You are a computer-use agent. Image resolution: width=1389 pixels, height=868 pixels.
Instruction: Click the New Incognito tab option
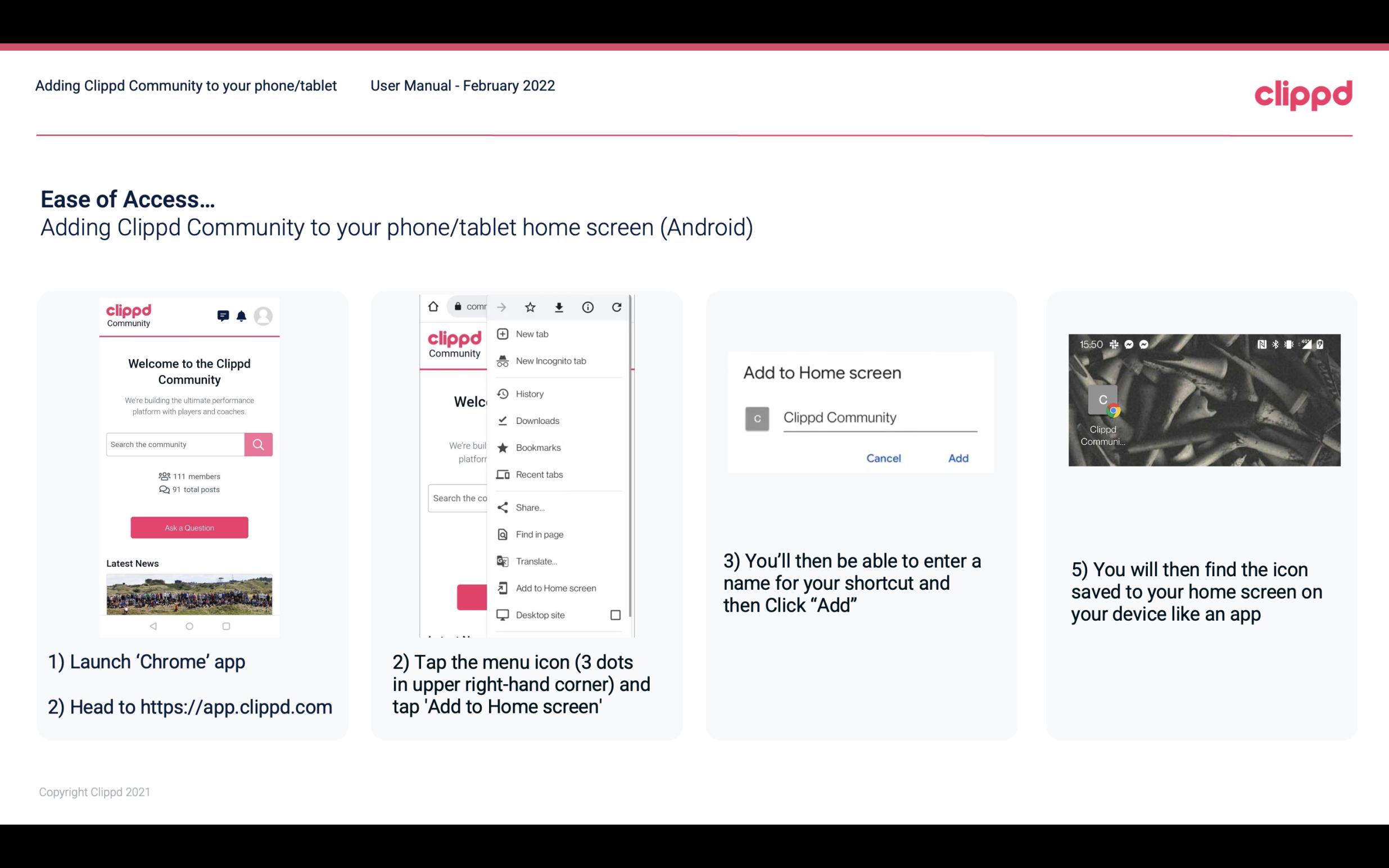pyautogui.click(x=550, y=361)
